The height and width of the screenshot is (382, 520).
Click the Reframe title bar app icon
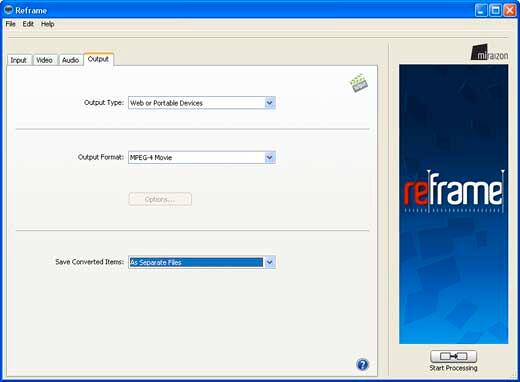coord(8,10)
